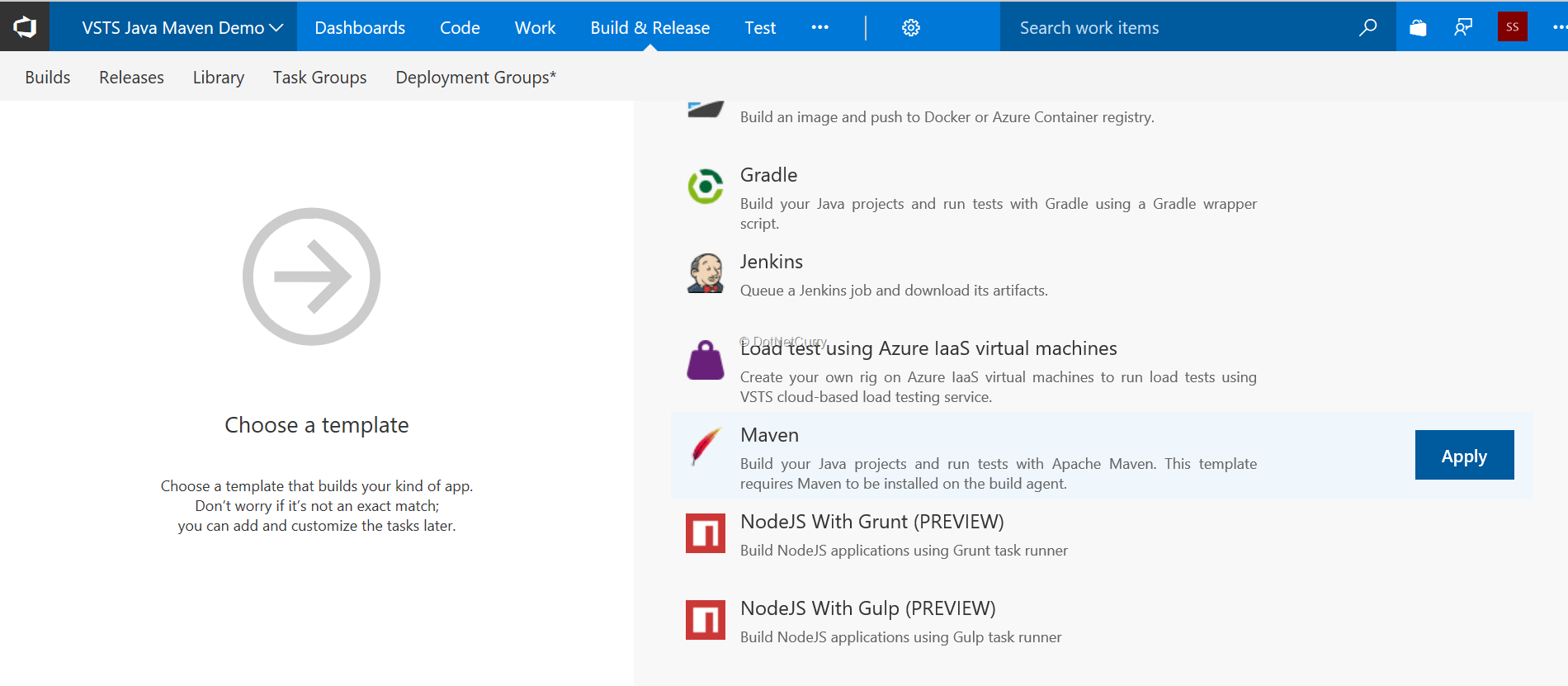Open the Build & Release menu
The image size is (1568, 686).
pos(649,28)
